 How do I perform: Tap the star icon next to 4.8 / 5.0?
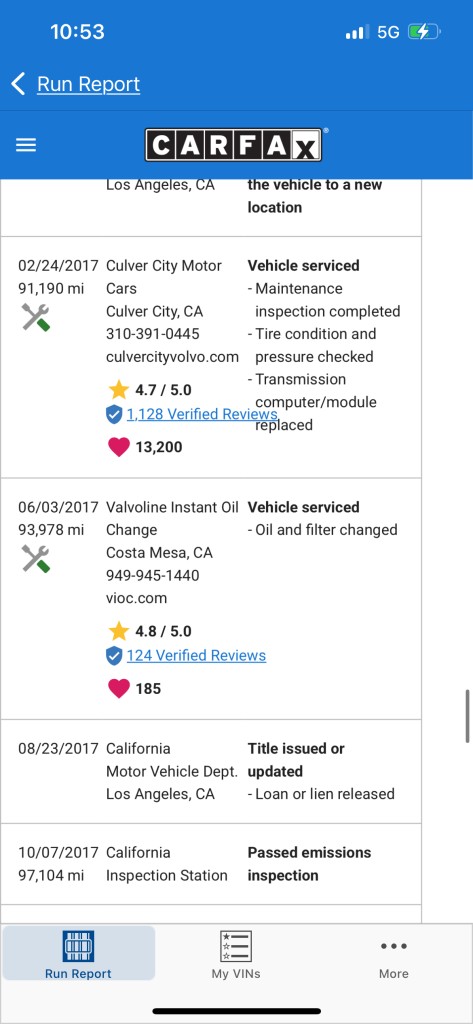(119, 632)
